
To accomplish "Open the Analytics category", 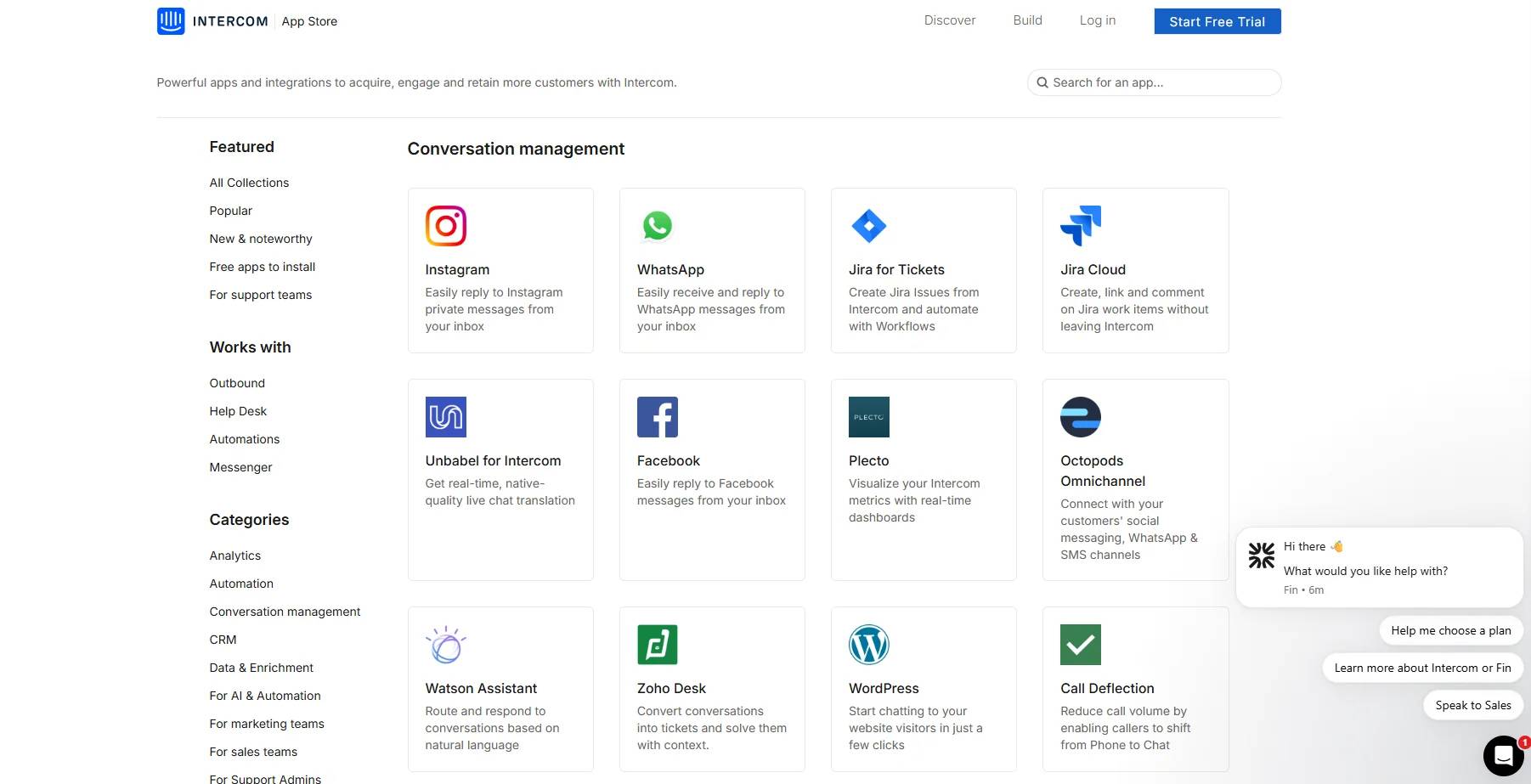I will pyautogui.click(x=235, y=556).
